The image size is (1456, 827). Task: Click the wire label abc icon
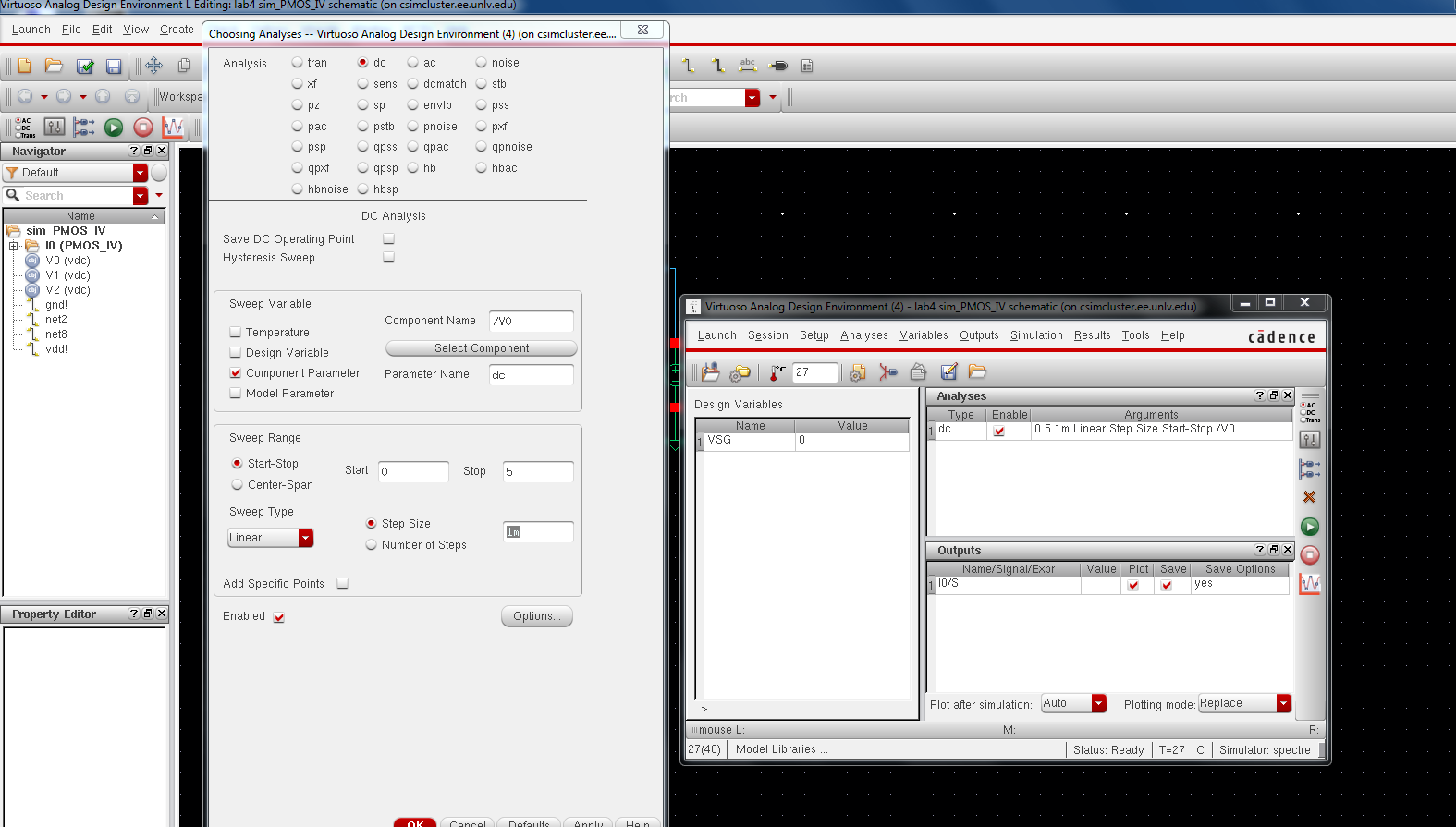pos(748,65)
